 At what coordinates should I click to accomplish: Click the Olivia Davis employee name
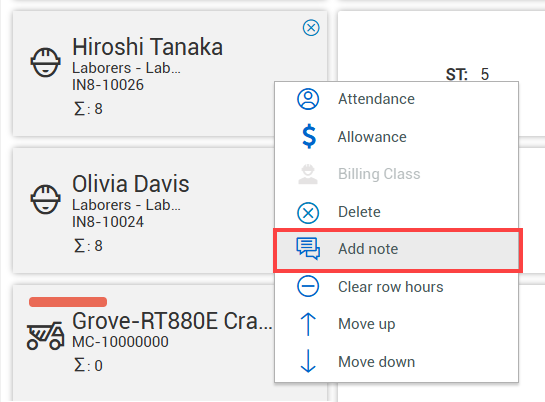click(x=131, y=184)
